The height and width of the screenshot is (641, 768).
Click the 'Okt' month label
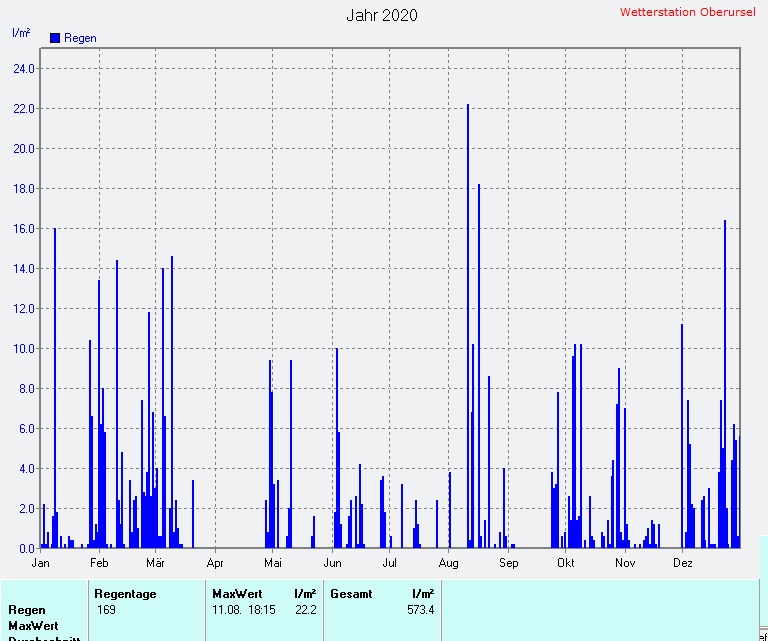(566, 563)
